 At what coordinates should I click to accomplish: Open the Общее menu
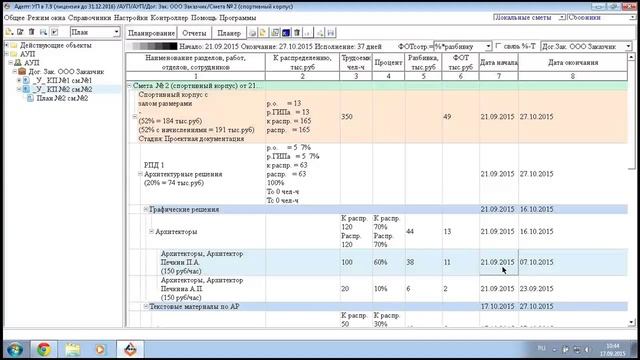click(14, 18)
